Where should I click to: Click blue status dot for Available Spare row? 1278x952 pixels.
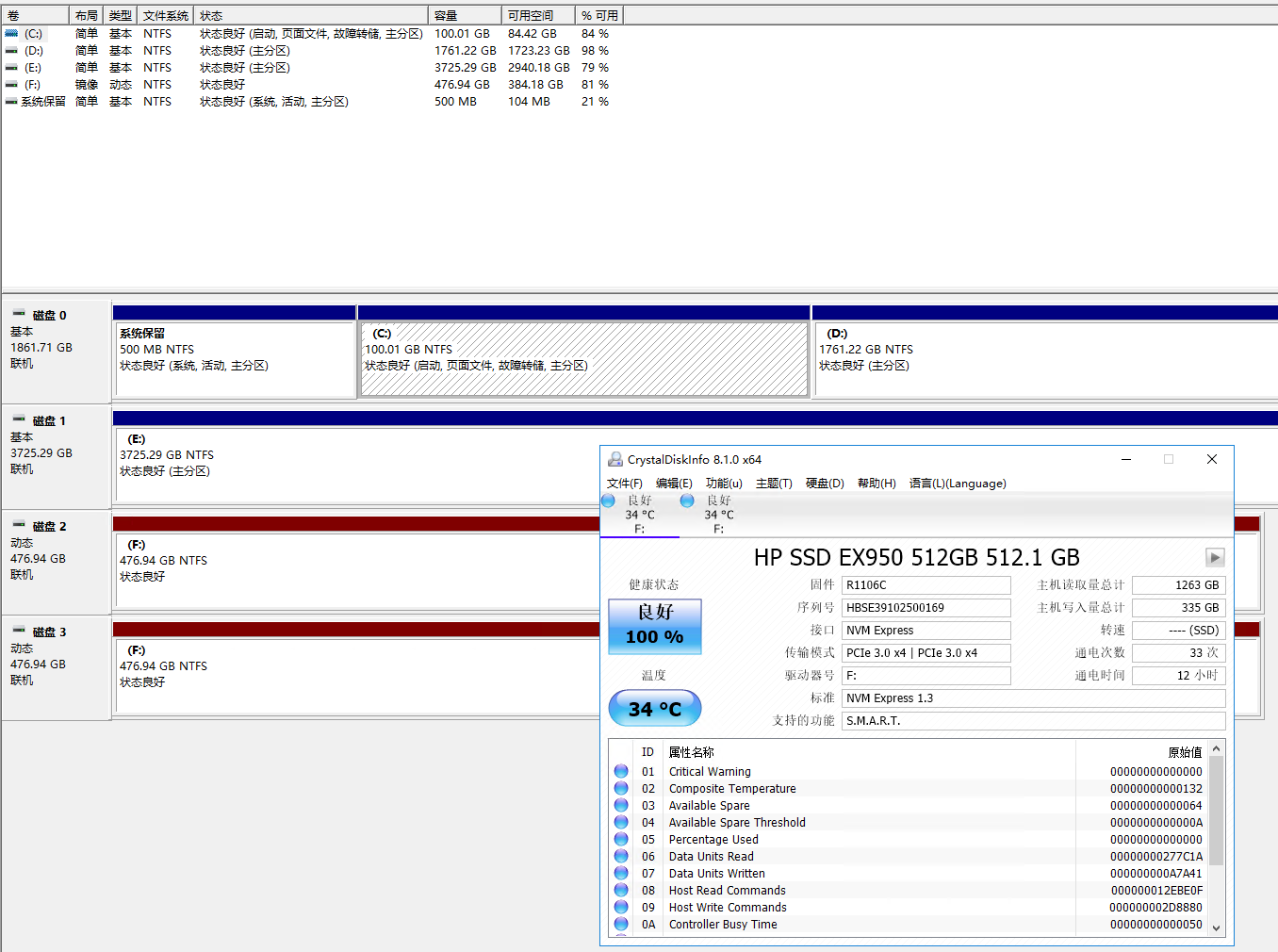[x=621, y=805]
